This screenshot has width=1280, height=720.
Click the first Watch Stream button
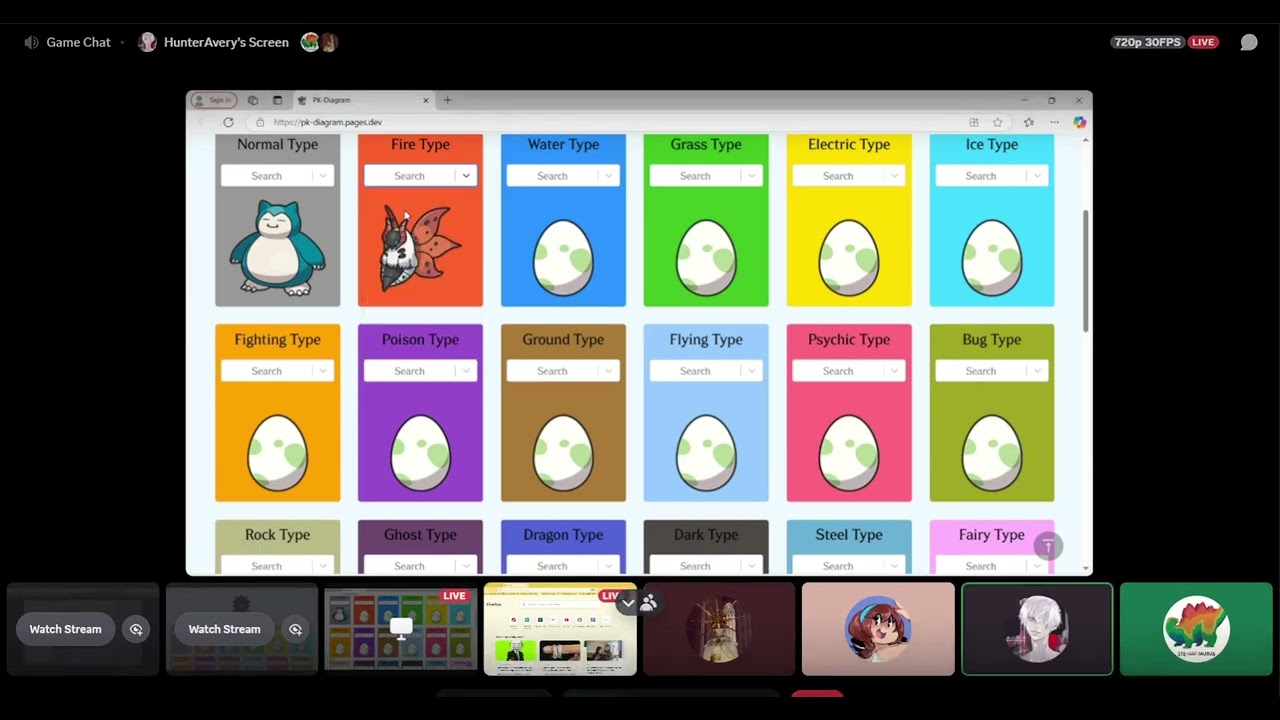[x=65, y=629]
